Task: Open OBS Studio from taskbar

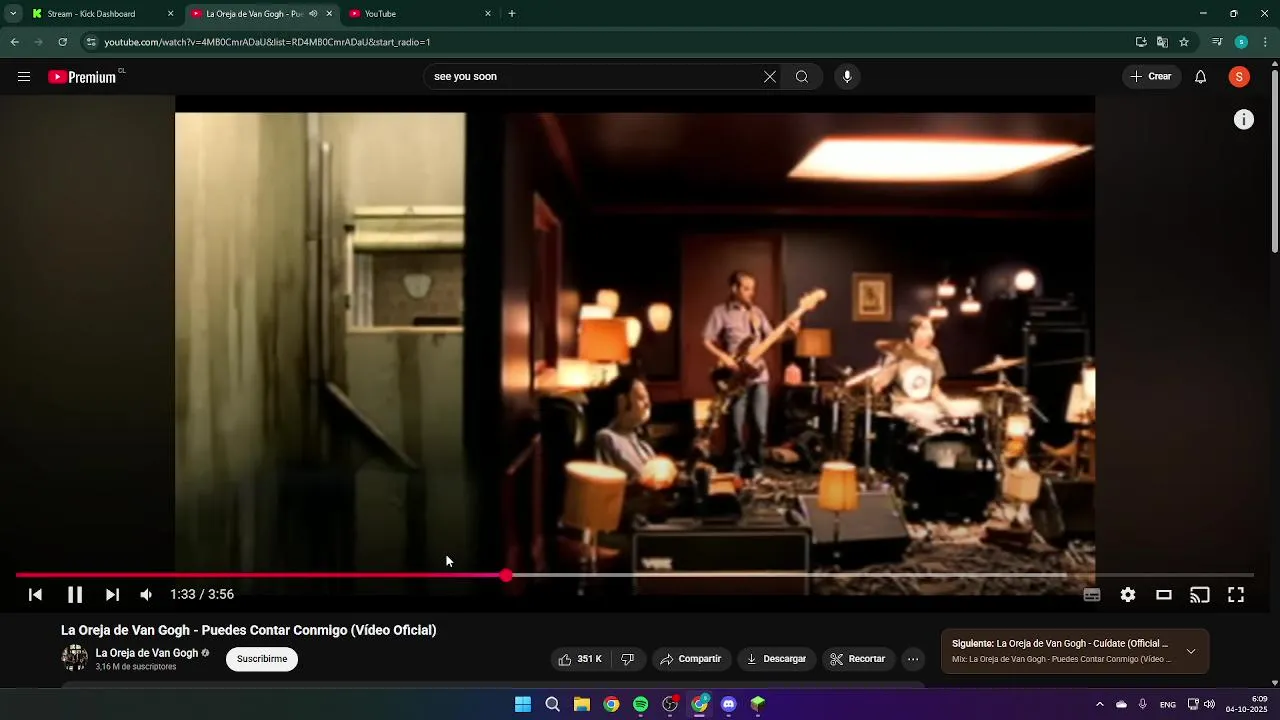Action: coord(670,704)
